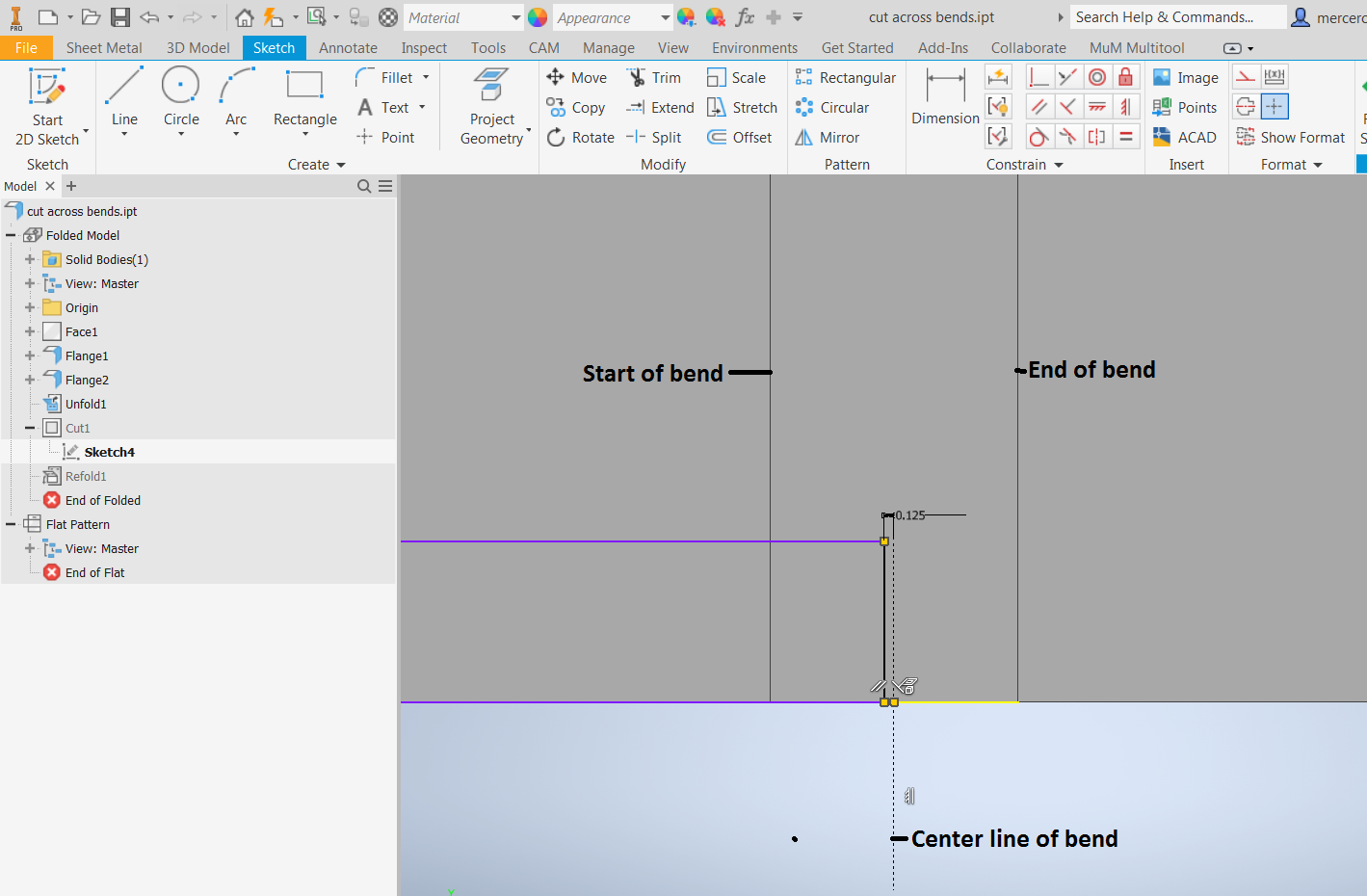This screenshot has width=1367, height=896.
Task: Open the Constrain panel expander
Action: pos(1058,164)
